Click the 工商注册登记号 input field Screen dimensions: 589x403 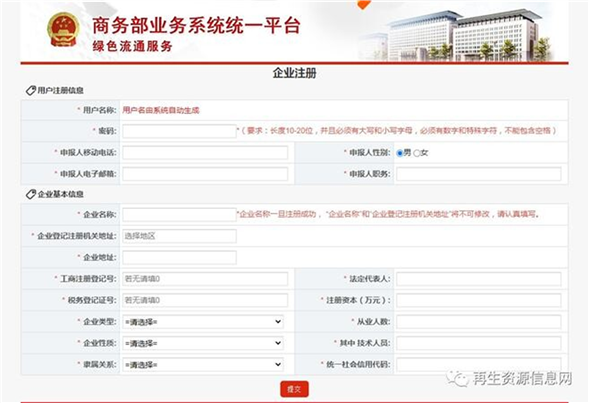[x=205, y=279]
